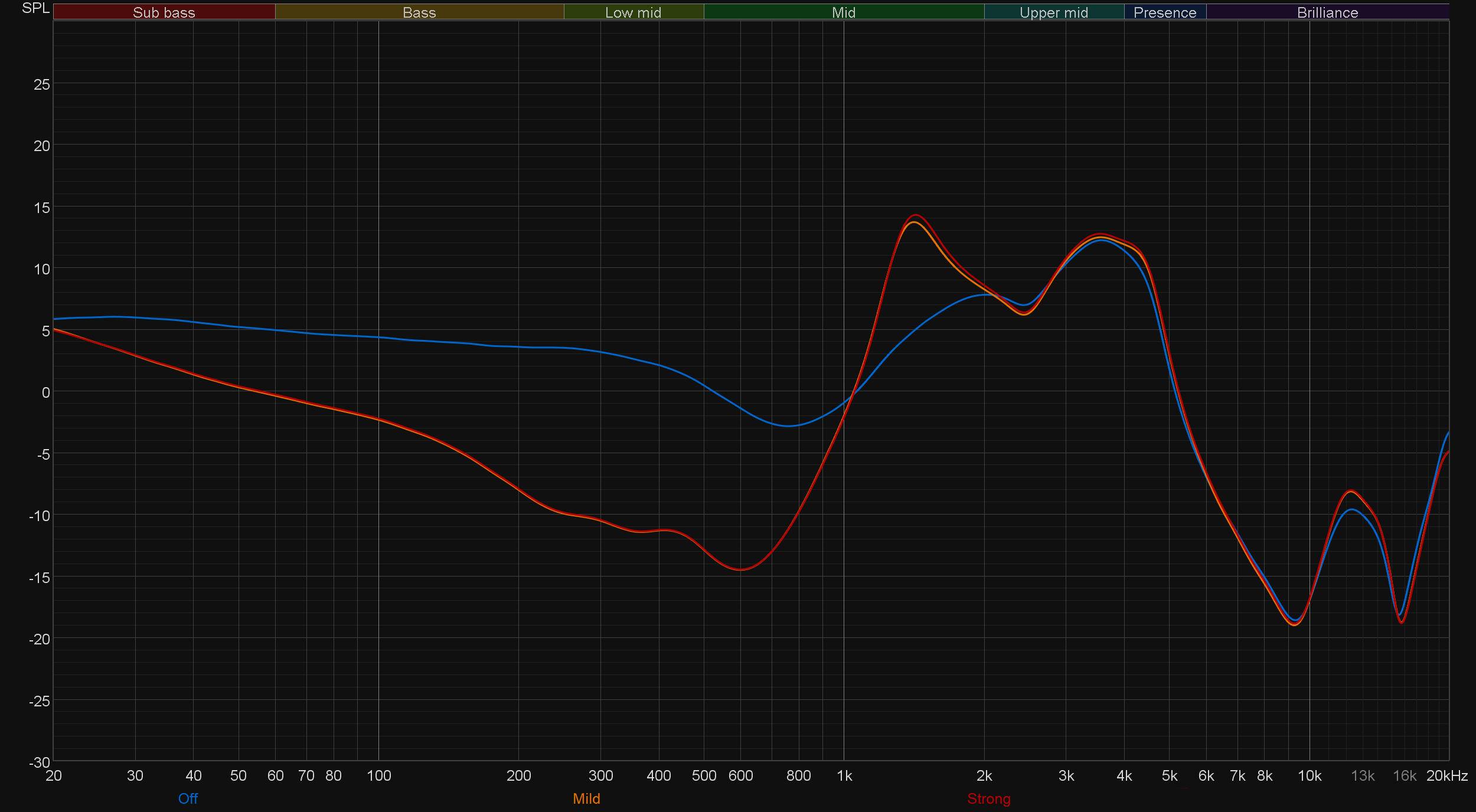Click the 16k frequency axis label
This screenshot has width=1476, height=812.
coord(1405,776)
